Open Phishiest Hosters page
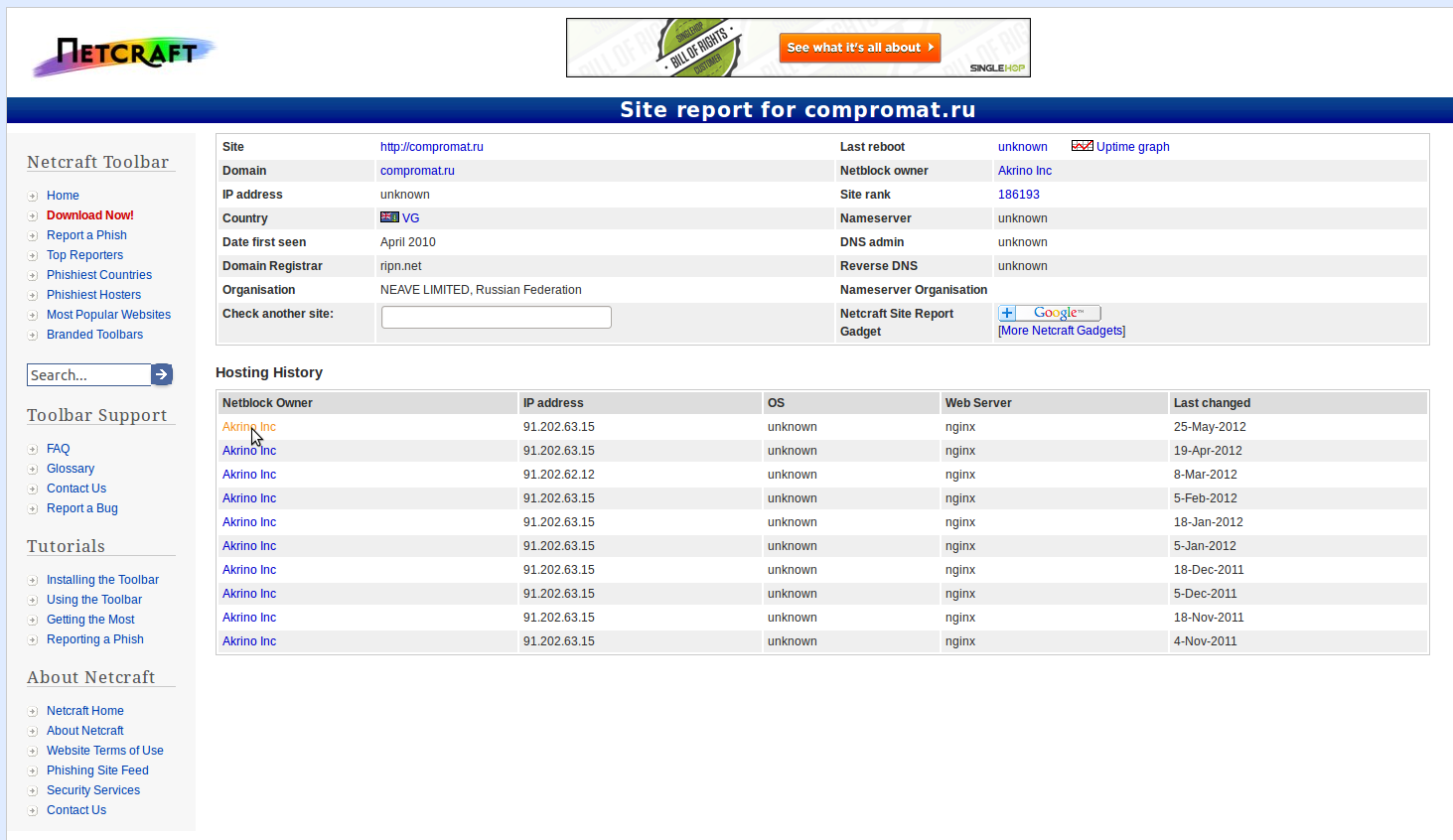 pos(93,295)
